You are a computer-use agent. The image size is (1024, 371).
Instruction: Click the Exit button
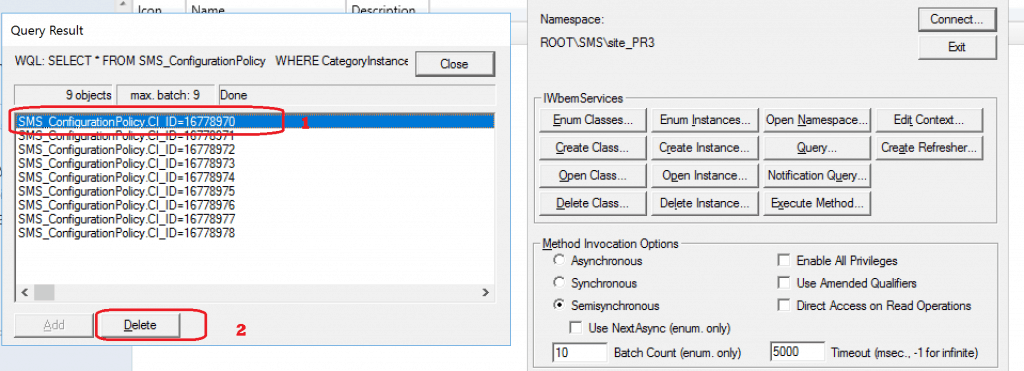click(x=957, y=47)
